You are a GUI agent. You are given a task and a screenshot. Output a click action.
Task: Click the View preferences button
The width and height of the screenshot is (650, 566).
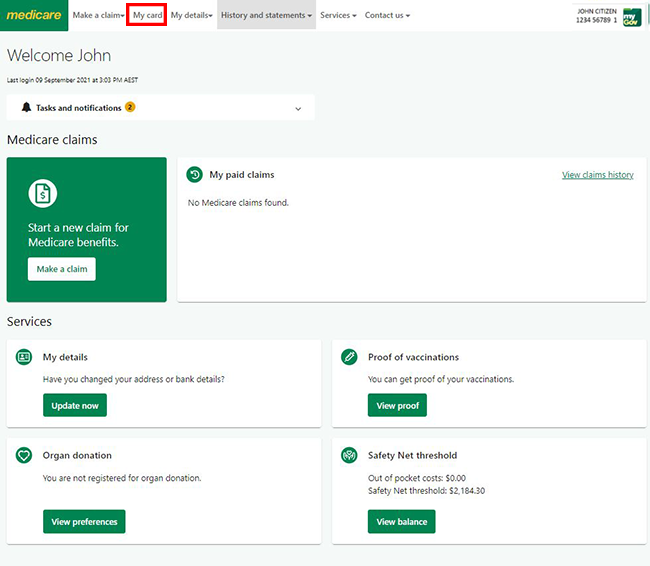coord(84,521)
